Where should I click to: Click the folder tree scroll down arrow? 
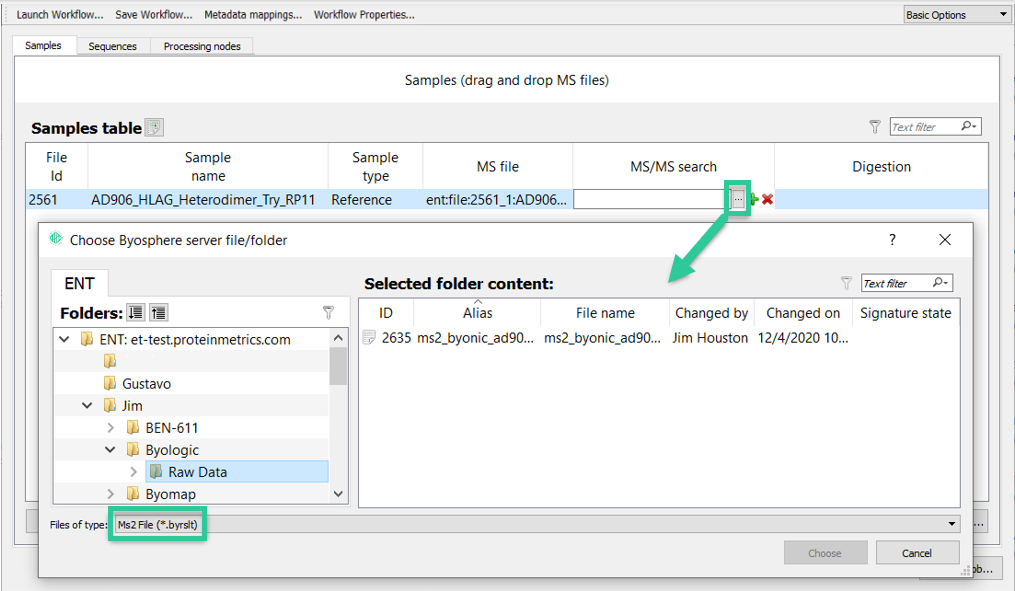pyautogui.click(x=338, y=494)
